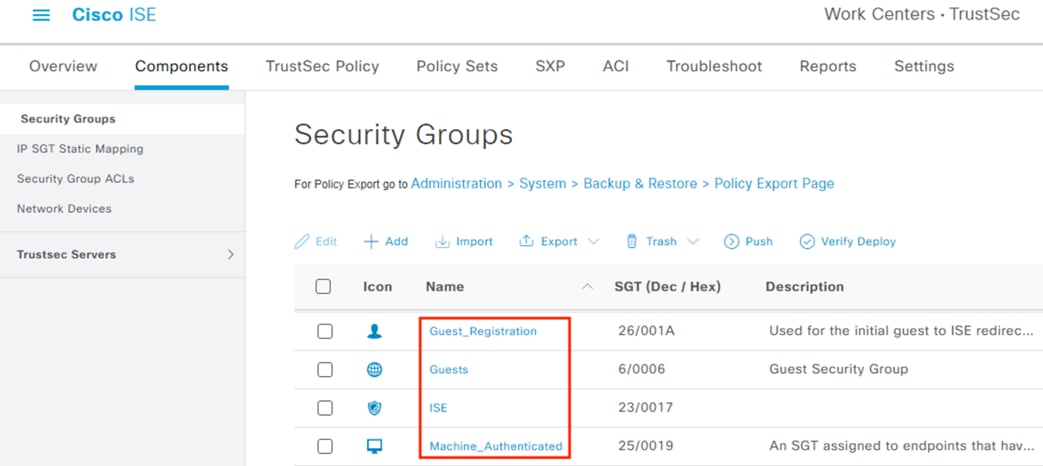Toggle the select-all header checkbox
This screenshot has height=466, width=1043.
[323, 287]
